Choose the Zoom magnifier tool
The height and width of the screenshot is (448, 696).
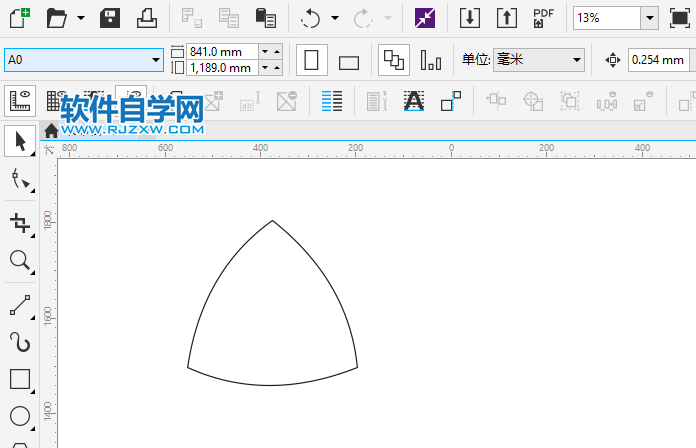pyautogui.click(x=19, y=261)
